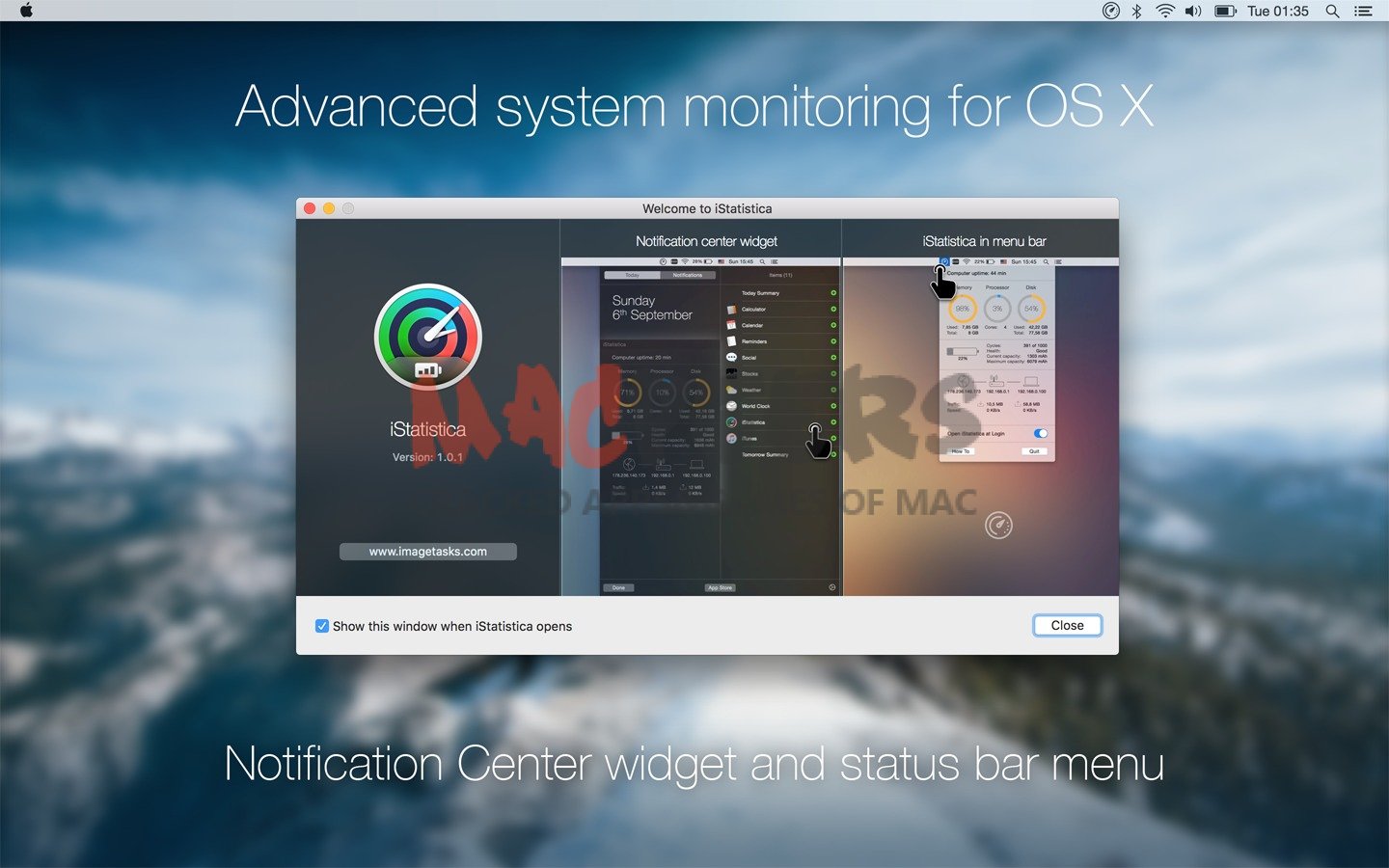
Task: Click the 3% processor gauge
Action: click(x=997, y=309)
